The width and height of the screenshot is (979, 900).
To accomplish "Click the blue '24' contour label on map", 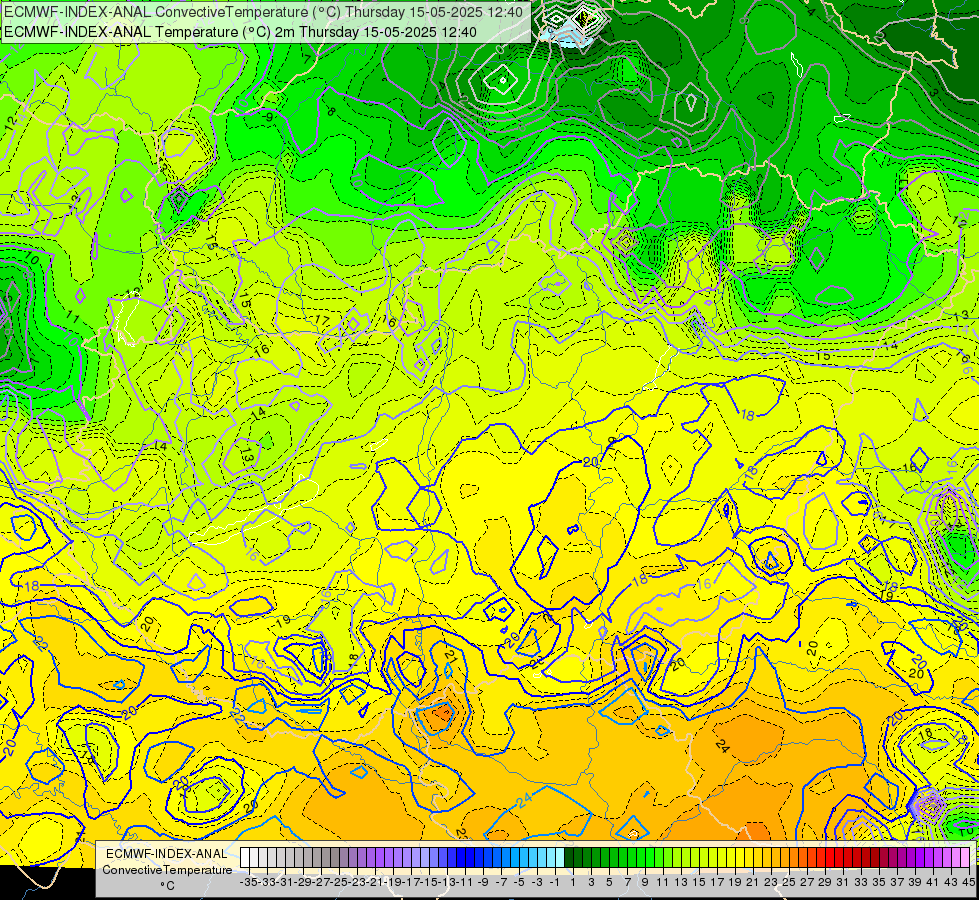I will 524,799.
